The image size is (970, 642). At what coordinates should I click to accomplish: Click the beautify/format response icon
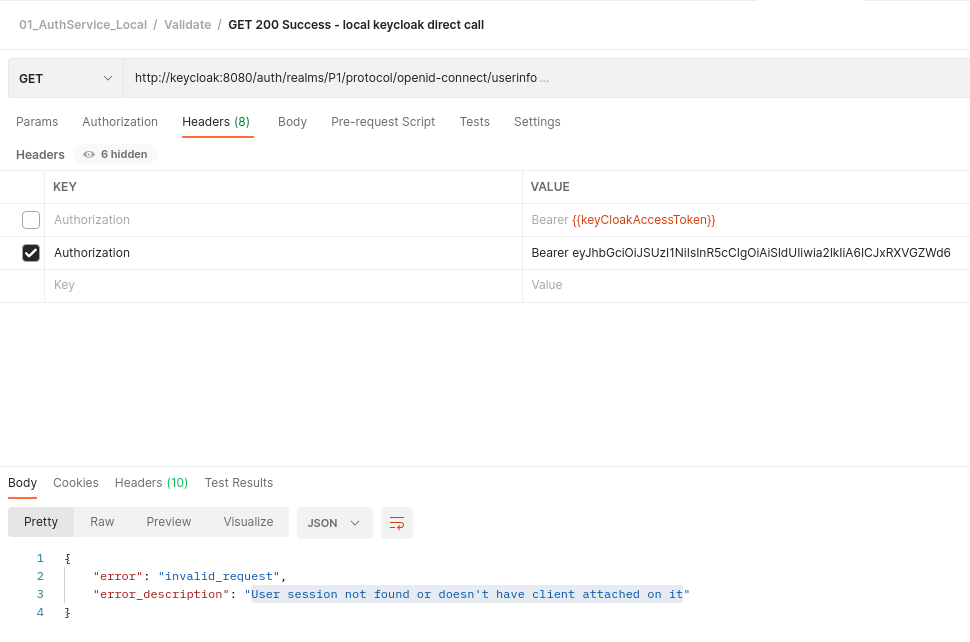tap(396, 523)
